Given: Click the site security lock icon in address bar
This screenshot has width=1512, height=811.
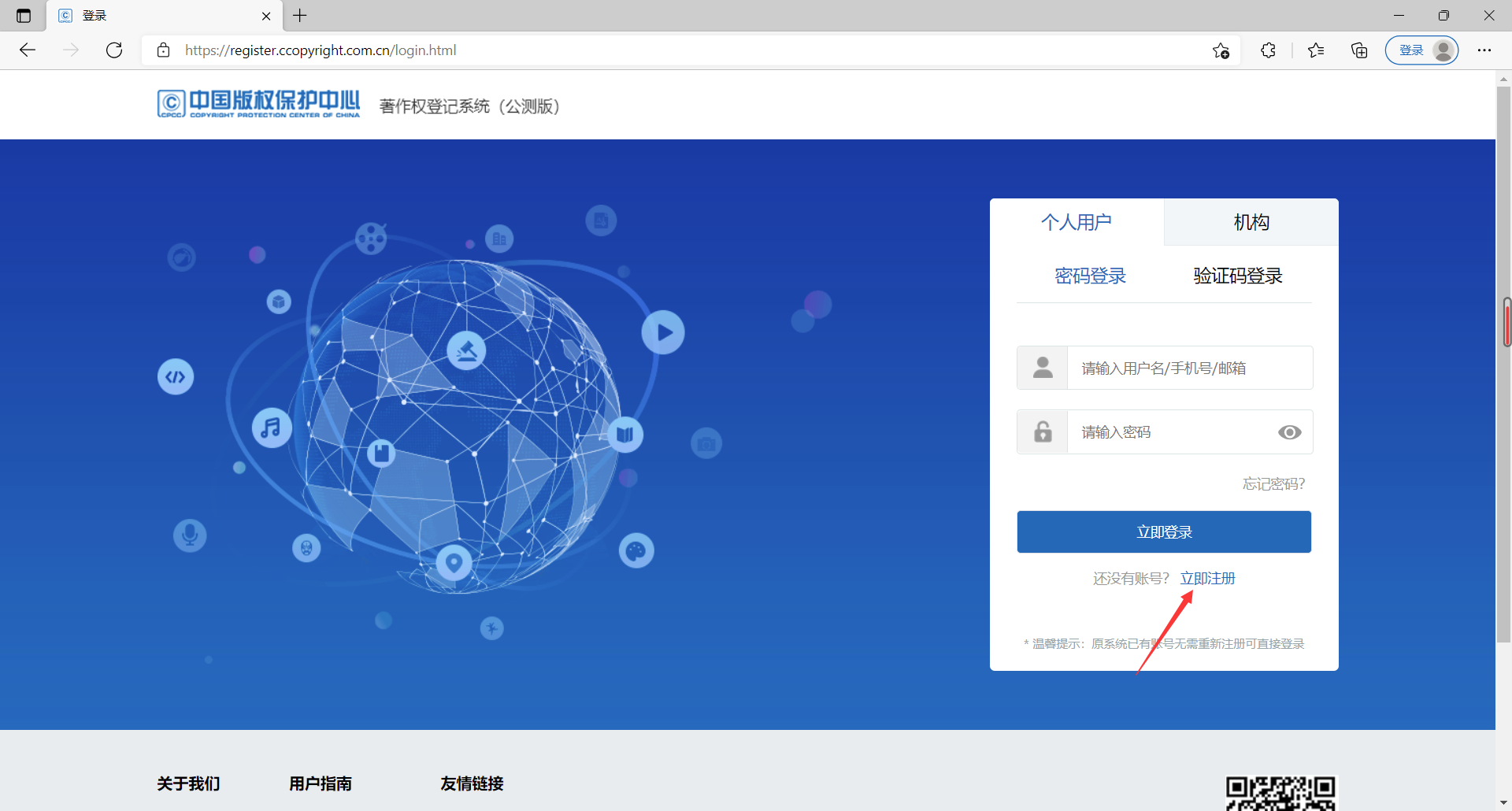Looking at the screenshot, I should tap(164, 50).
